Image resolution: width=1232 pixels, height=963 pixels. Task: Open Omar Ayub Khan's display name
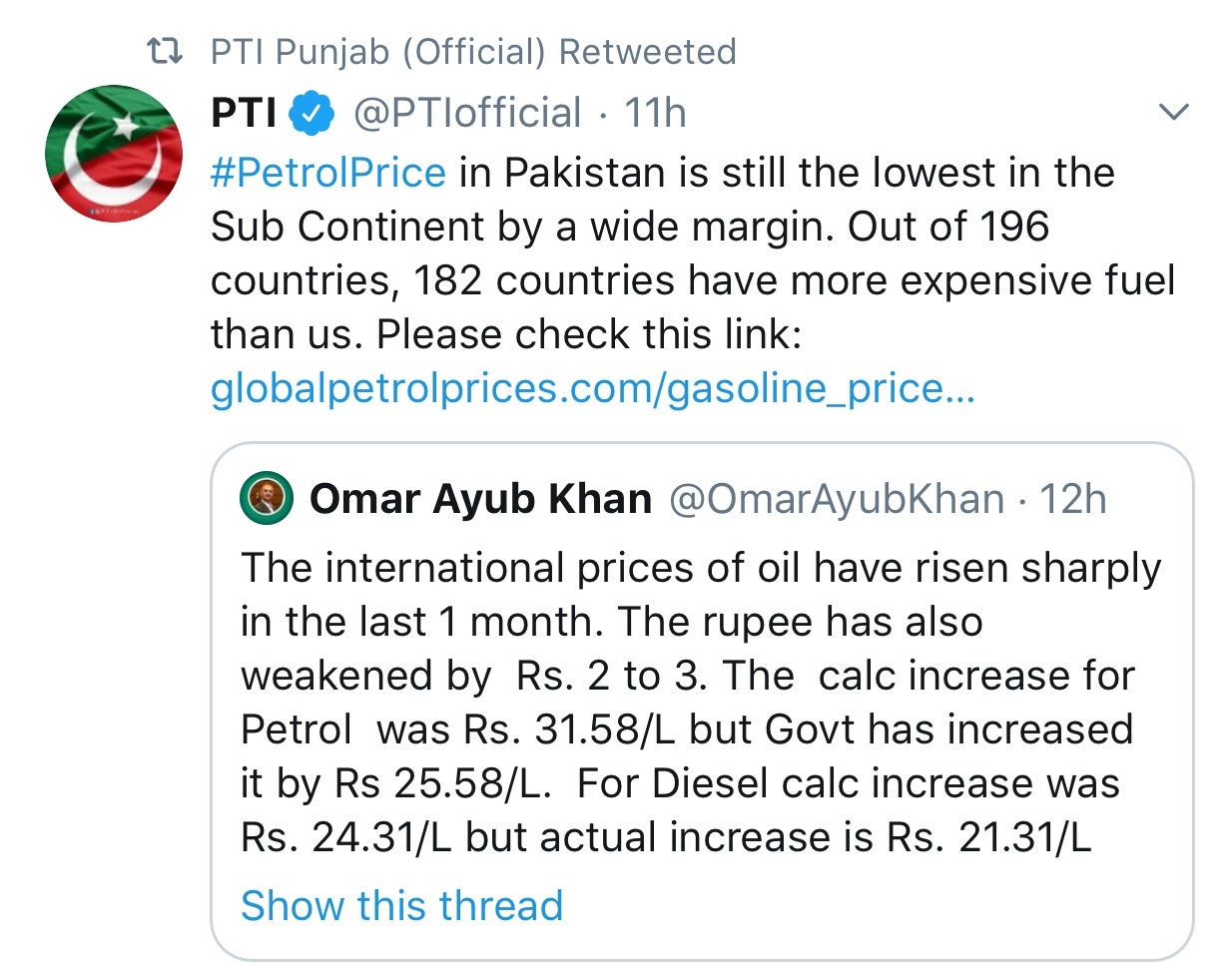pyautogui.click(x=480, y=498)
